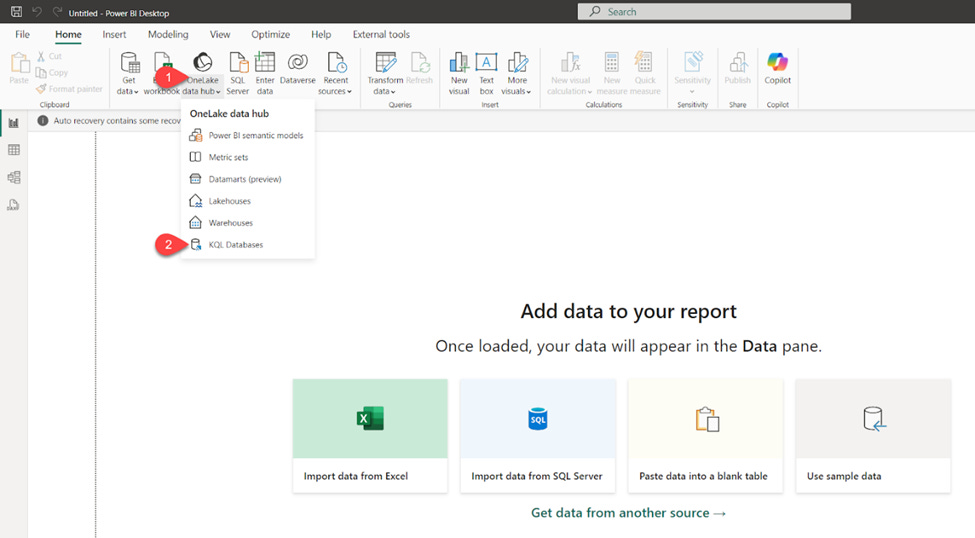
Task: Focus the Search box in title bar
Action: (x=714, y=11)
